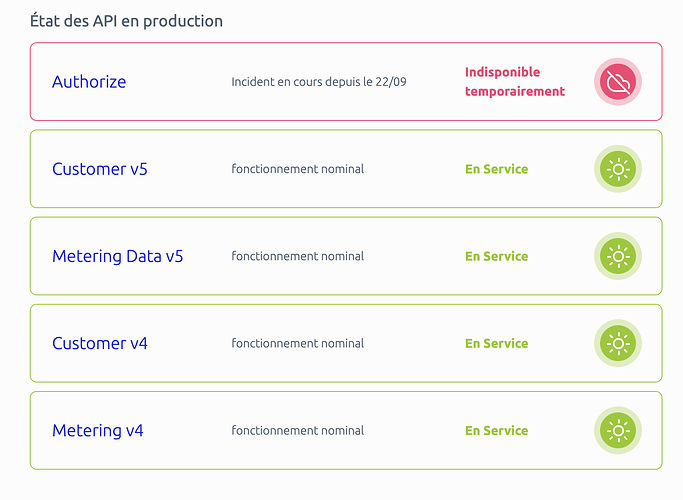Click 'fonctionnement nominal' in Customer v4 card
Viewport: 683px width, 500px height.
point(297,343)
